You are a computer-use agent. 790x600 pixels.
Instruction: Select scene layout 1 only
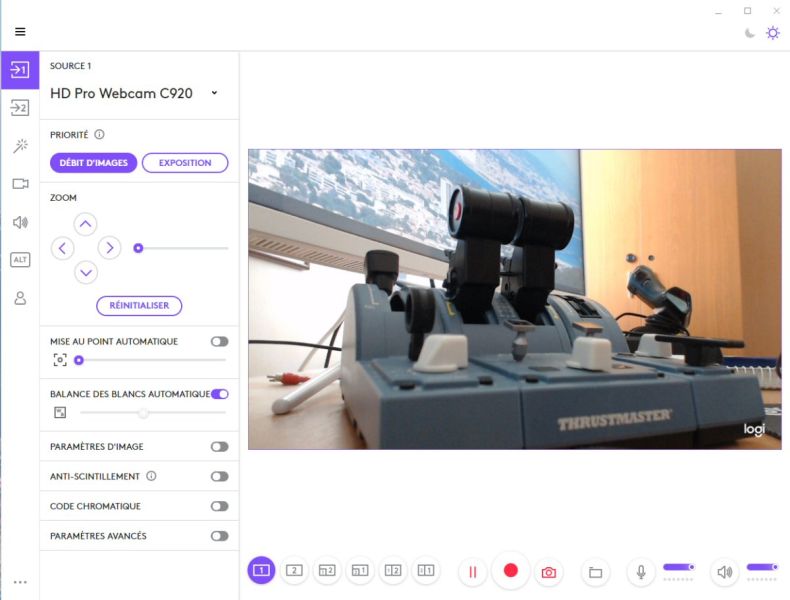(x=261, y=570)
